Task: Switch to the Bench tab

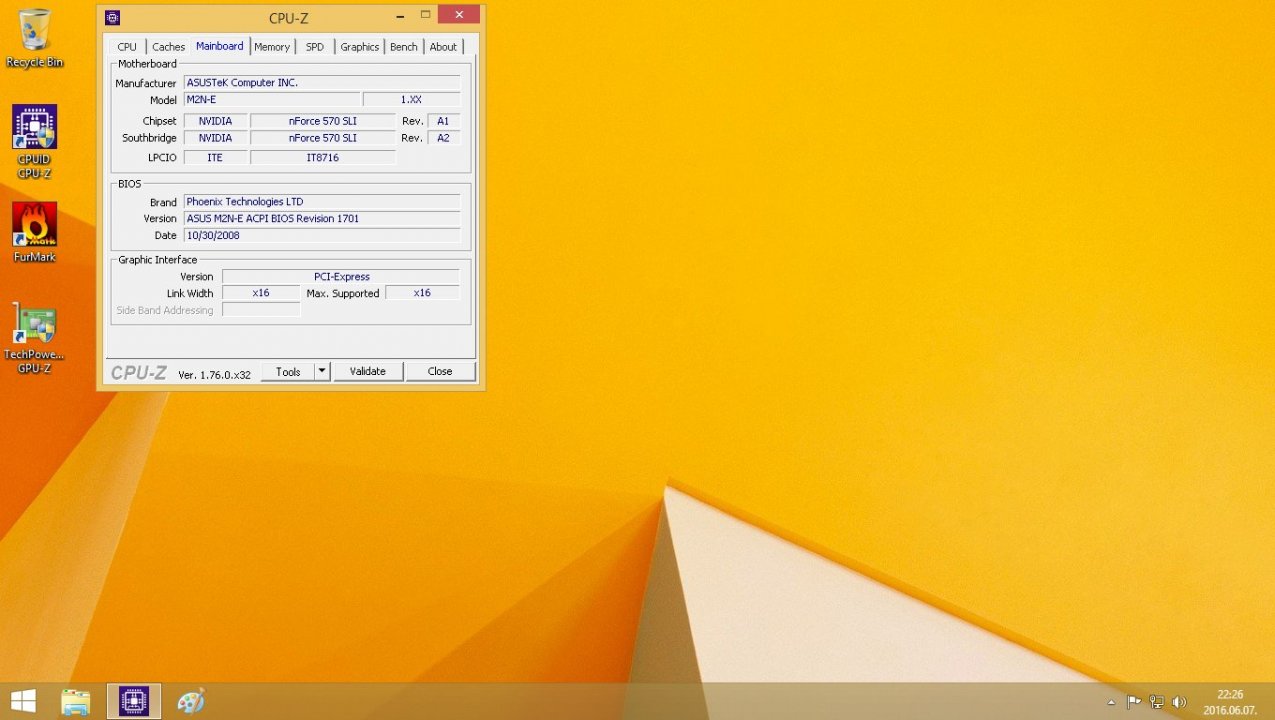Action: tap(404, 47)
